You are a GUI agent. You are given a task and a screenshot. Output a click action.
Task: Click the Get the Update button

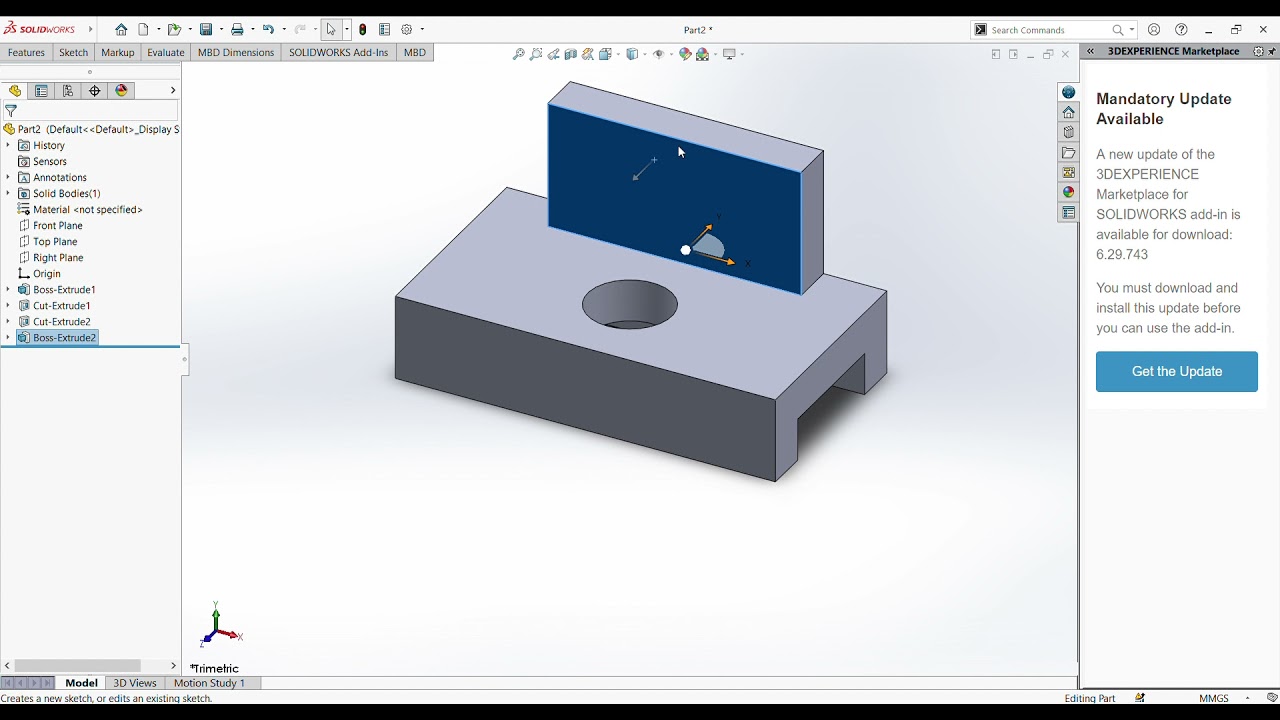coord(1177,371)
